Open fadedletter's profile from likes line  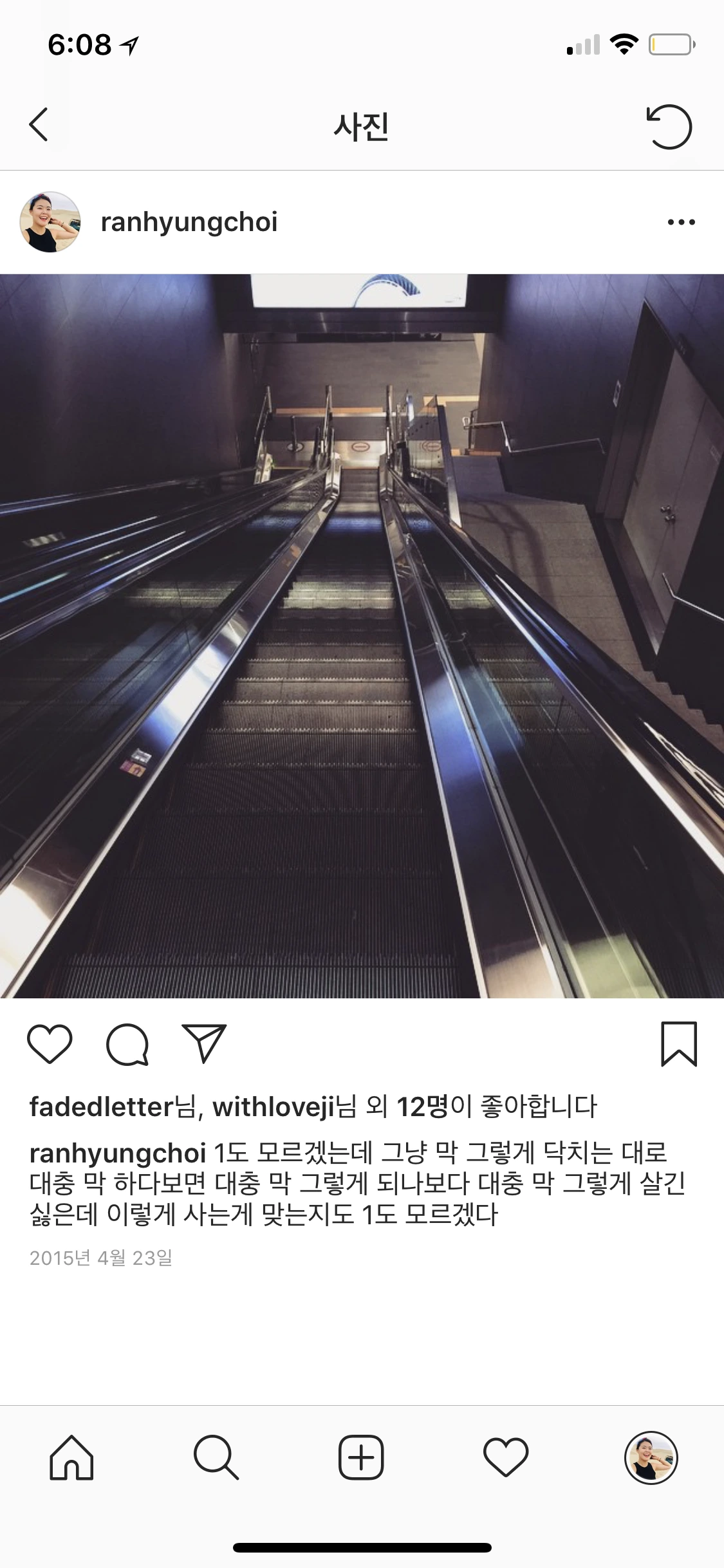(x=102, y=1107)
